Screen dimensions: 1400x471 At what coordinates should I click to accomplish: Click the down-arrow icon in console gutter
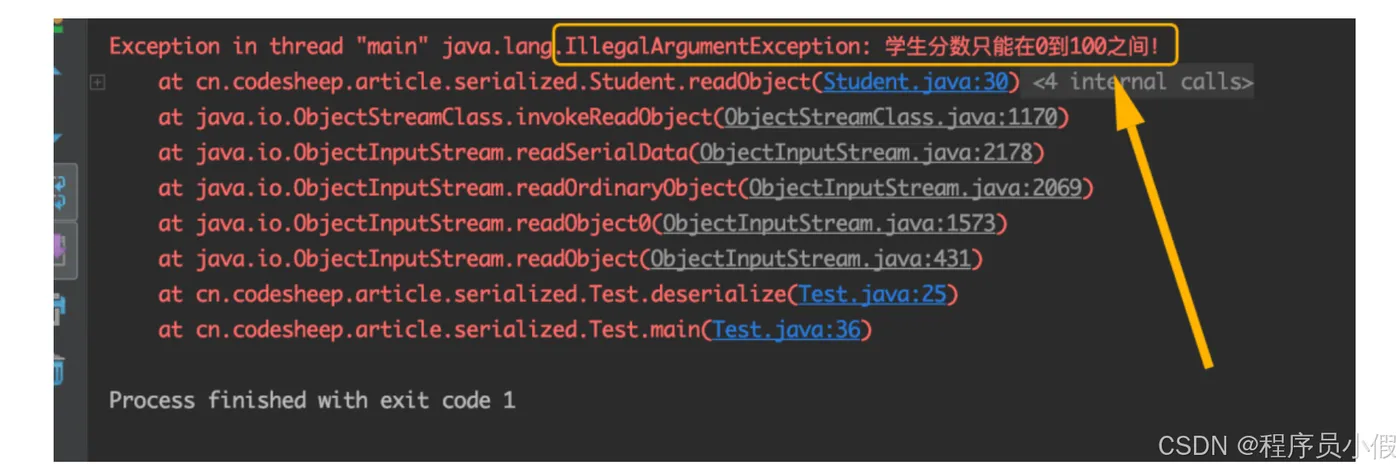tap(58, 138)
